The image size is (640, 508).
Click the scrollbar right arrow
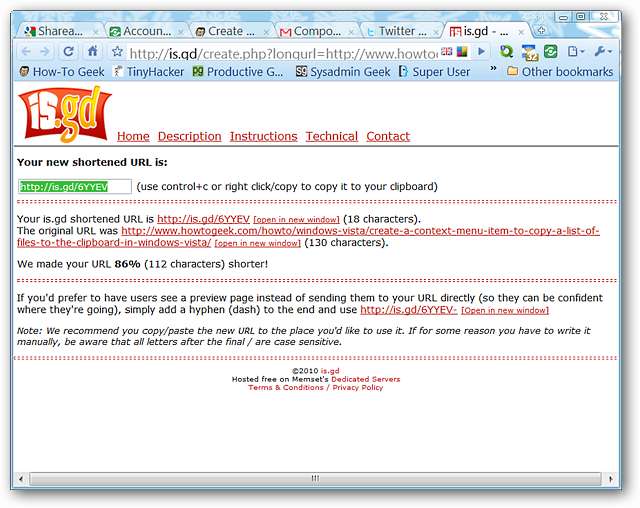tap(610, 478)
